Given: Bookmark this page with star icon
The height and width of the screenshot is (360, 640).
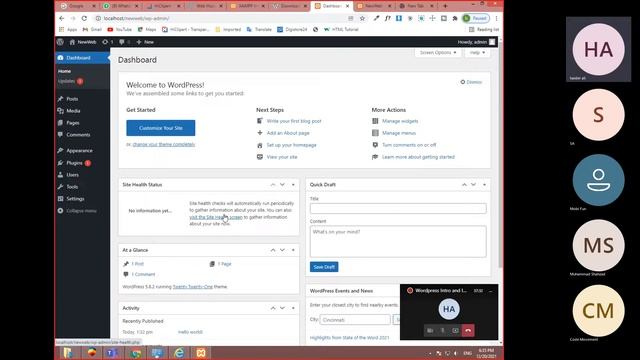Looking at the screenshot, I should (x=362, y=18).
